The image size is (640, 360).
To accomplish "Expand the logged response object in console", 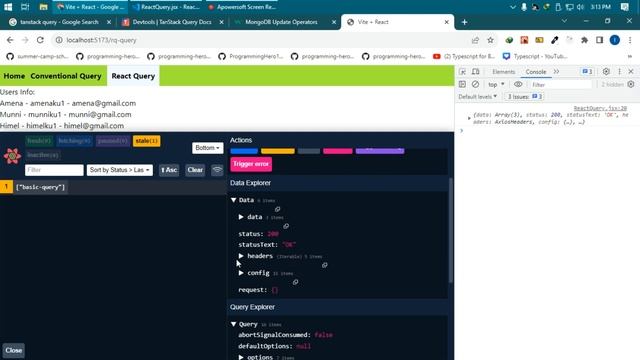I will (469, 118).
